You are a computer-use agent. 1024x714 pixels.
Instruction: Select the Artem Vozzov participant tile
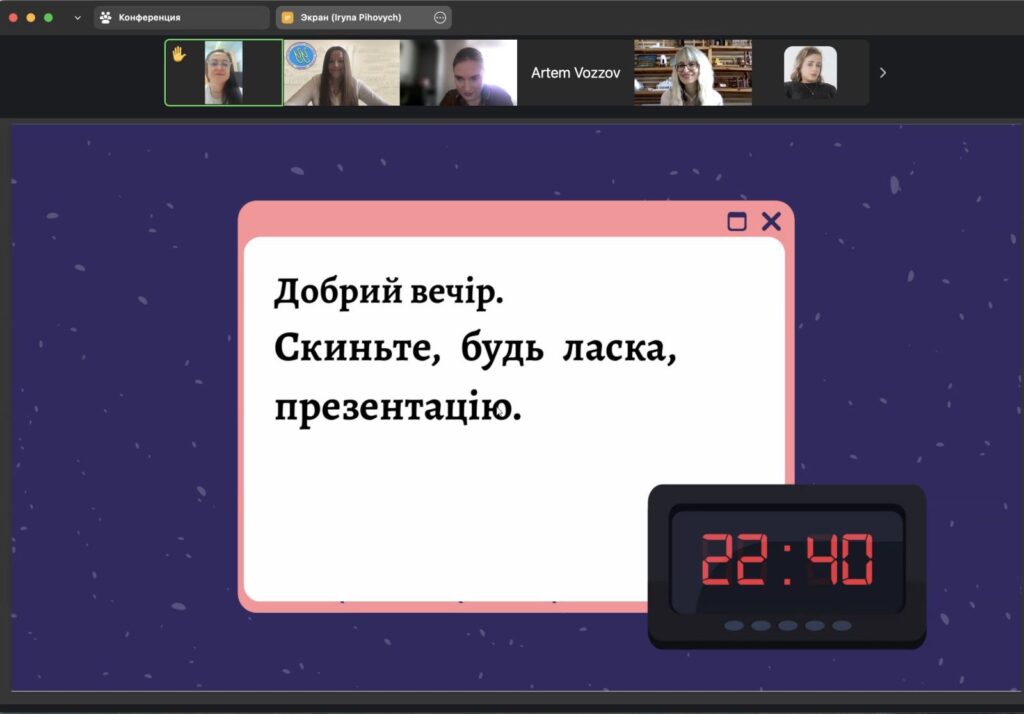click(575, 72)
